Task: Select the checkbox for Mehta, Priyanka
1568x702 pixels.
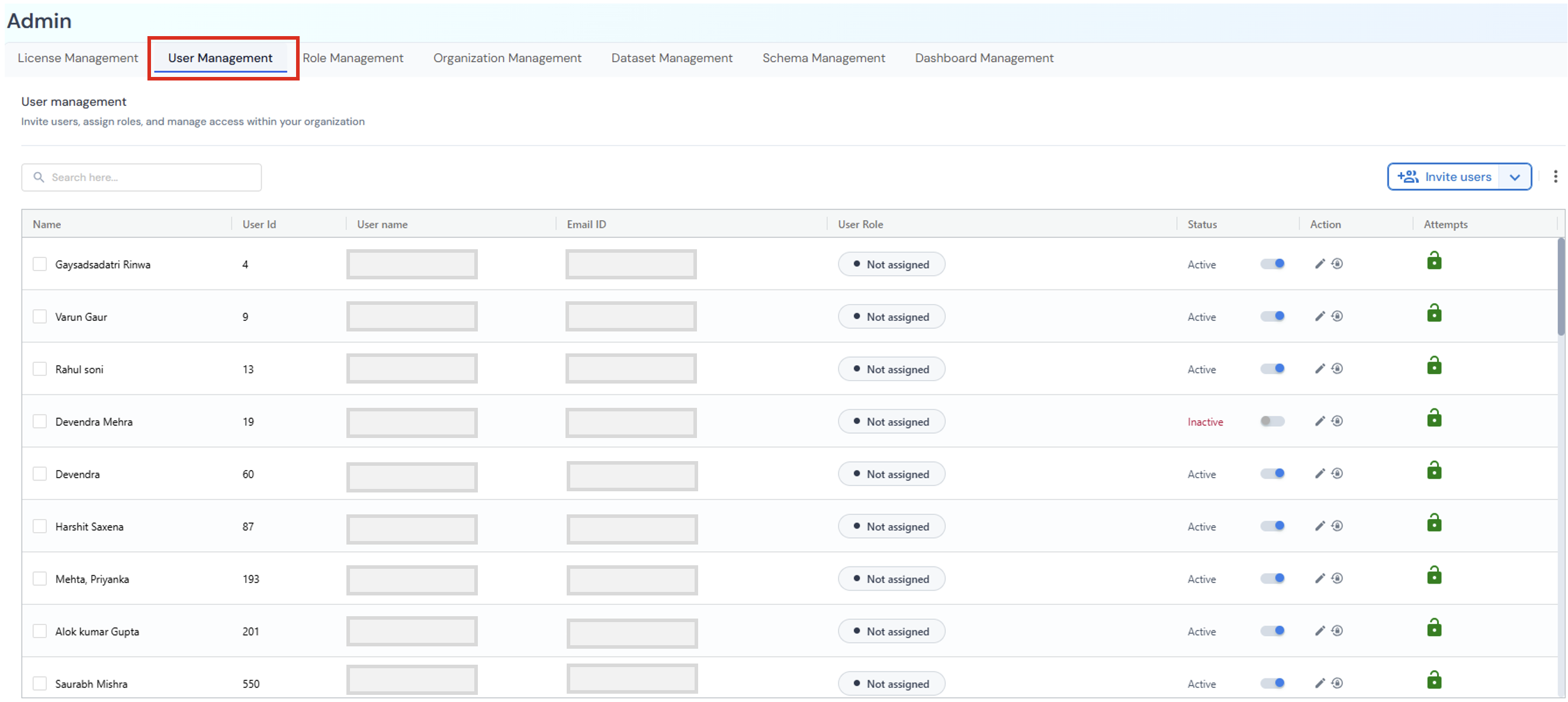Action: [x=40, y=578]
